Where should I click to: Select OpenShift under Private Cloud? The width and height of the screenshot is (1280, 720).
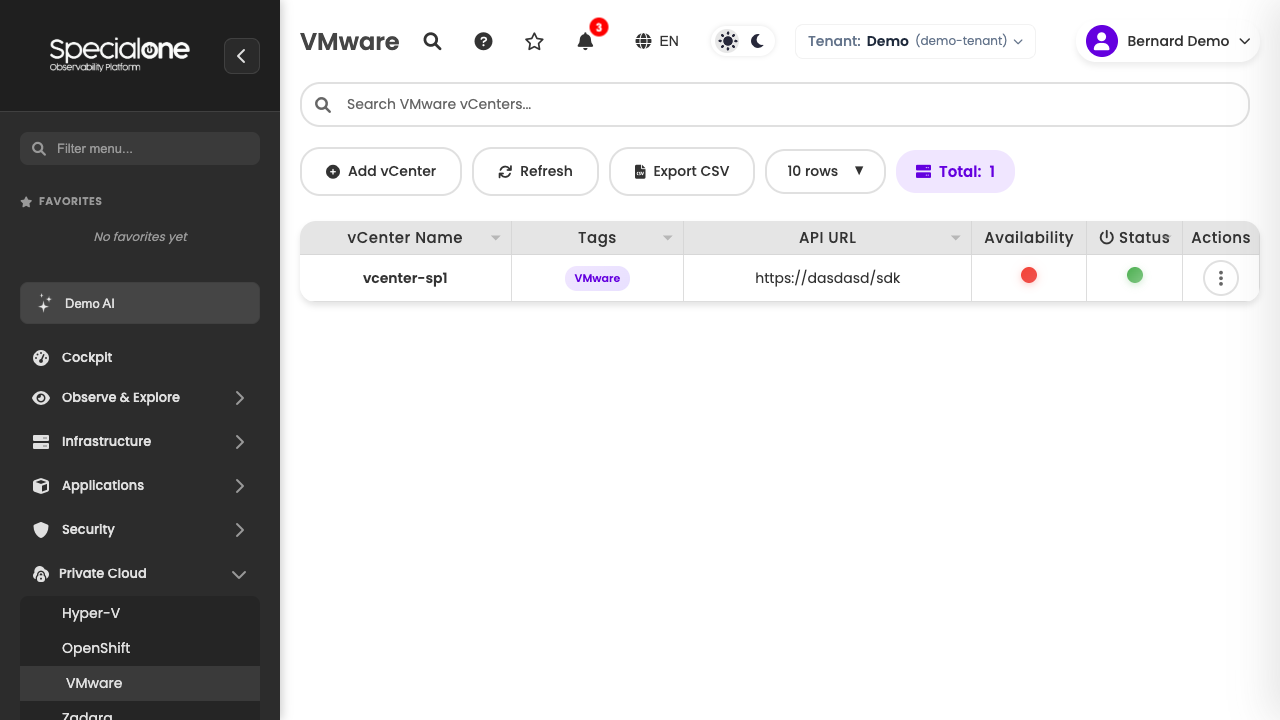click(x=140, y=648)
